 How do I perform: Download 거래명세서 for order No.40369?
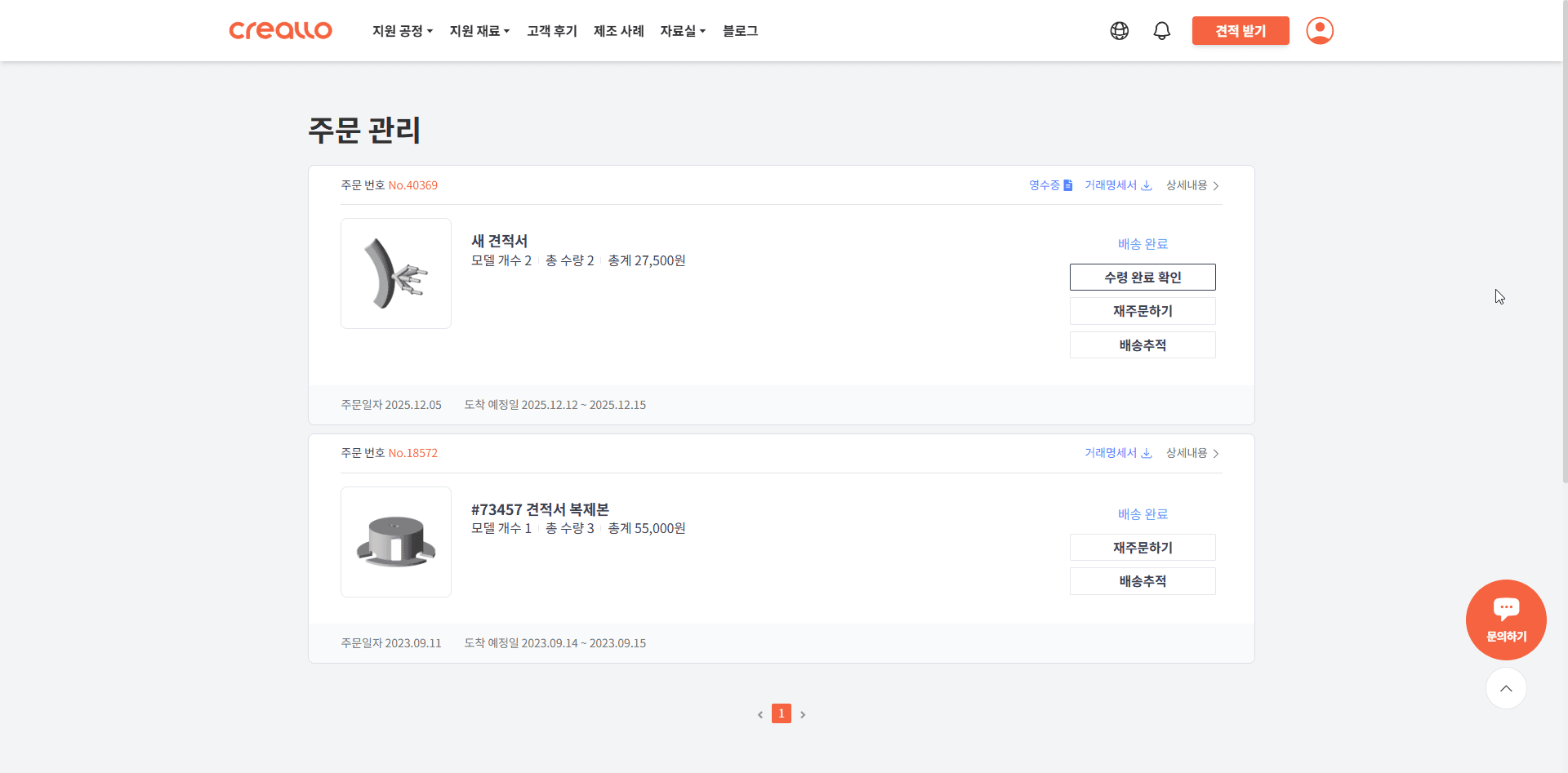[1117, 185]
